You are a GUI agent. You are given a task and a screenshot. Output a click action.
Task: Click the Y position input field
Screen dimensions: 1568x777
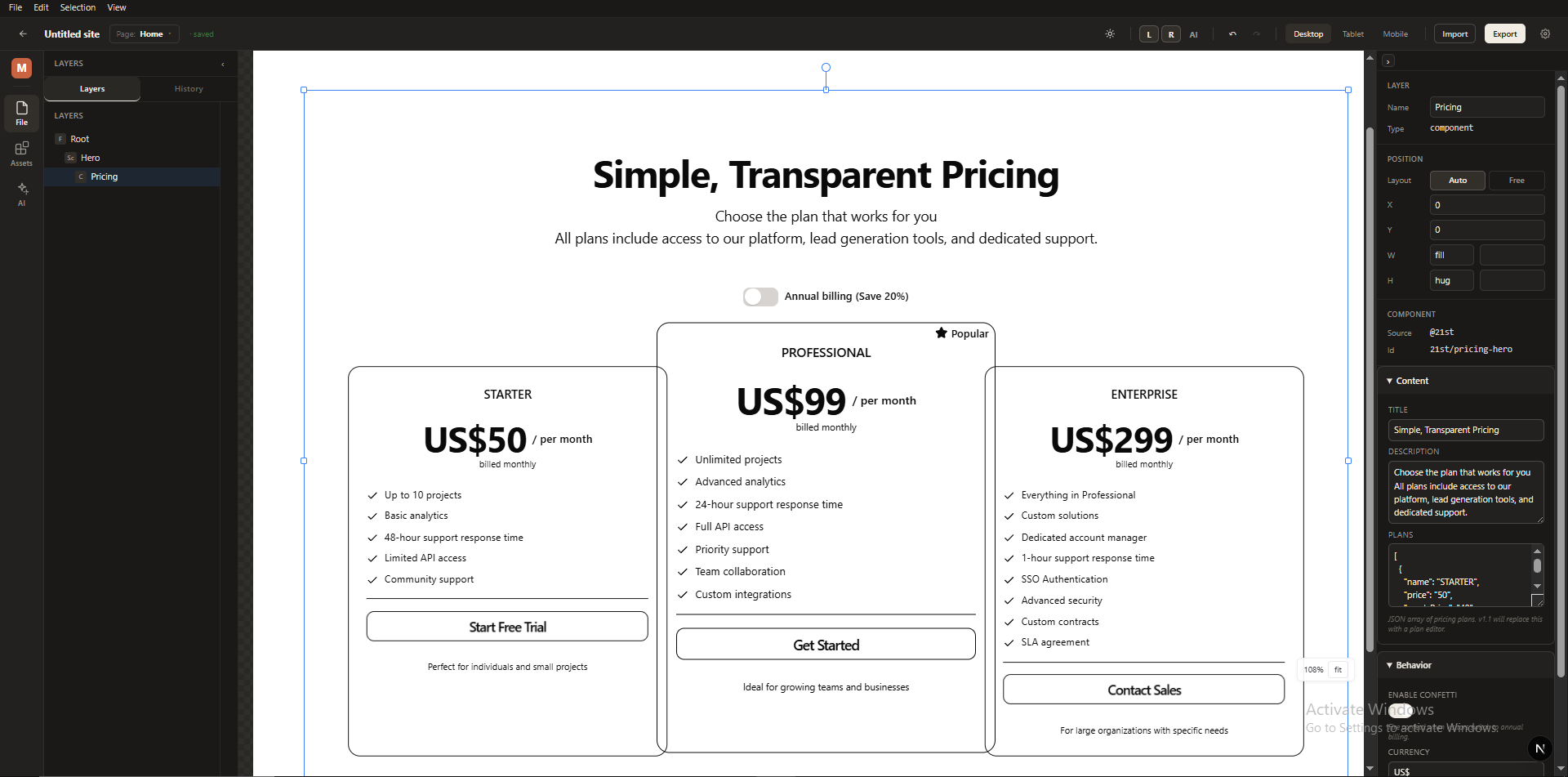1487,230
